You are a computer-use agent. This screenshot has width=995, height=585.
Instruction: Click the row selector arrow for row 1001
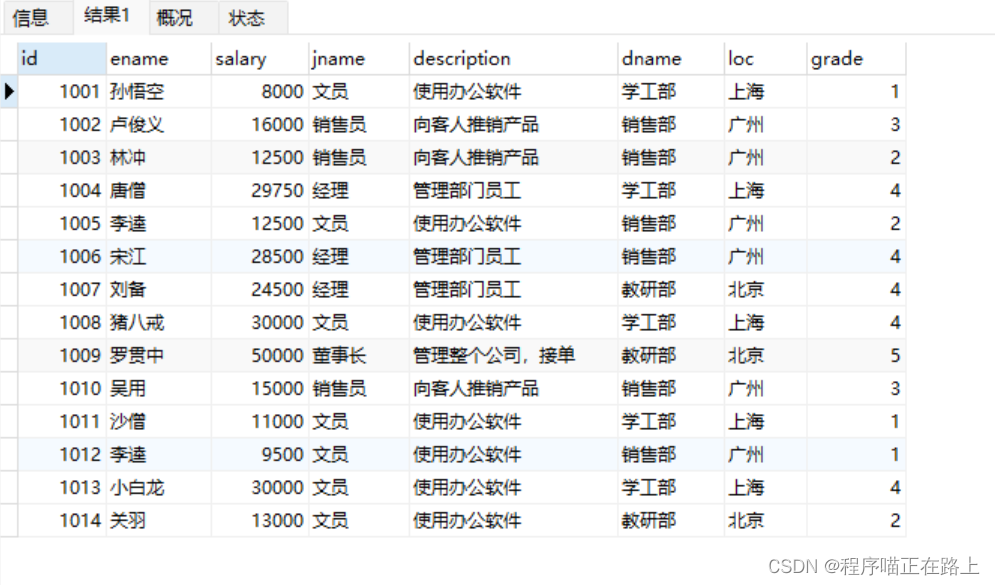coord(9,91)
